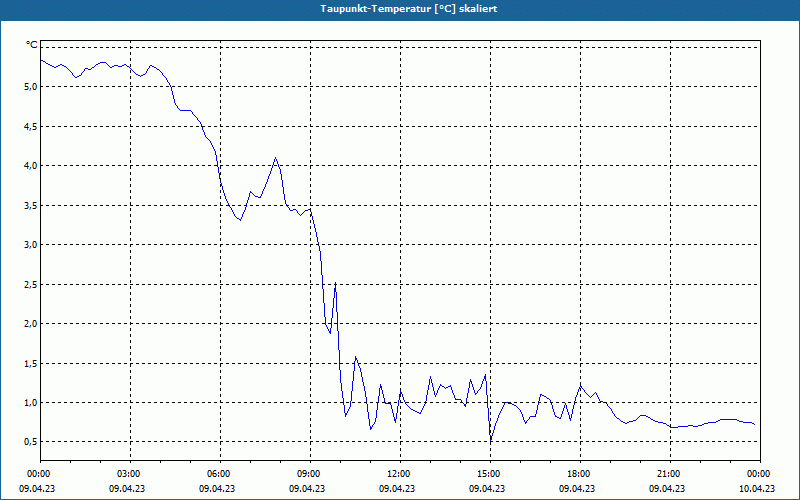Click the "3,0" y-axis tick label

[31, 245]
